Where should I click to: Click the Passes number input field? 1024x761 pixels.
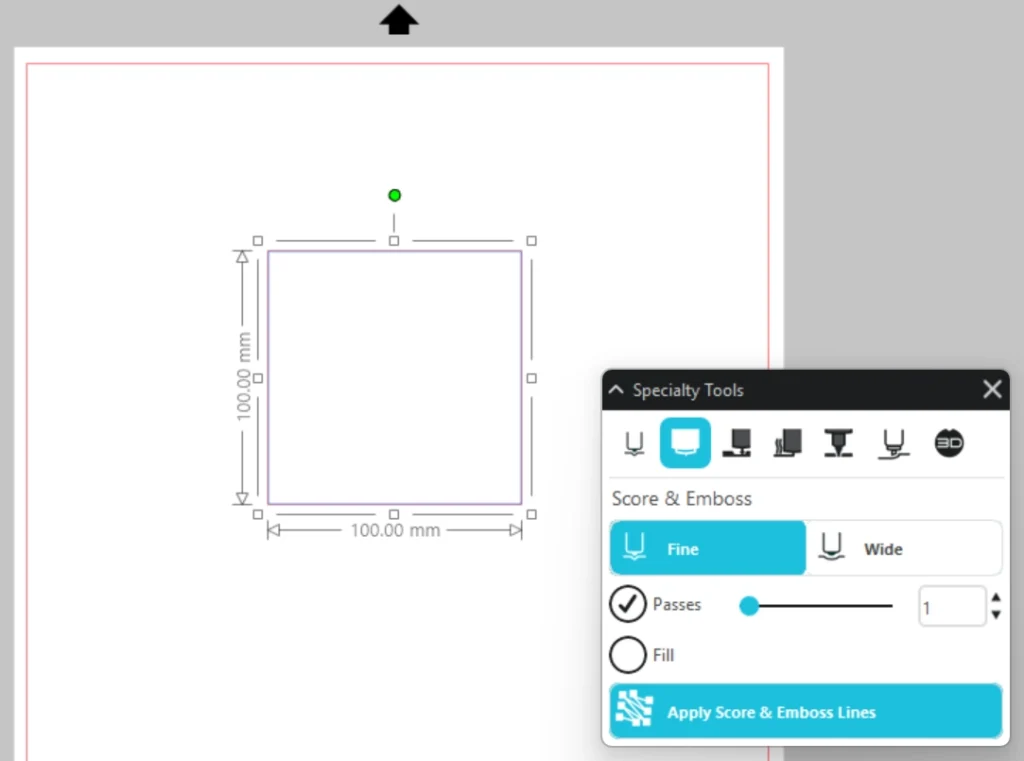tap(951, 607)
